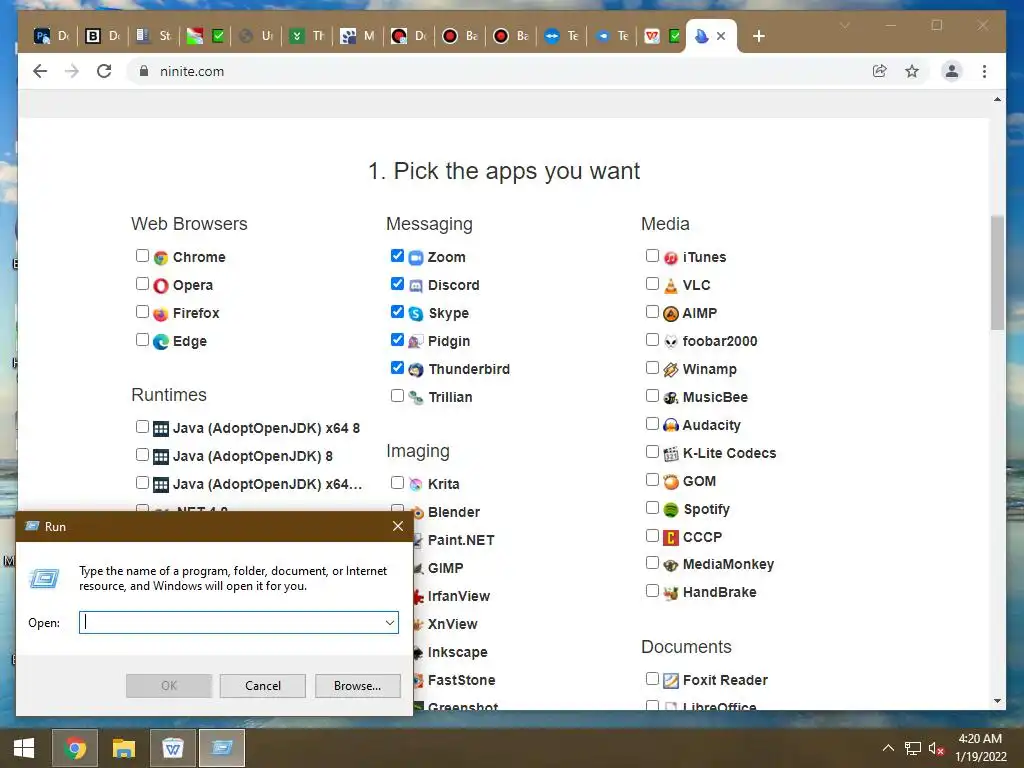Click the Audacity headphones icon

coord(671,425)
